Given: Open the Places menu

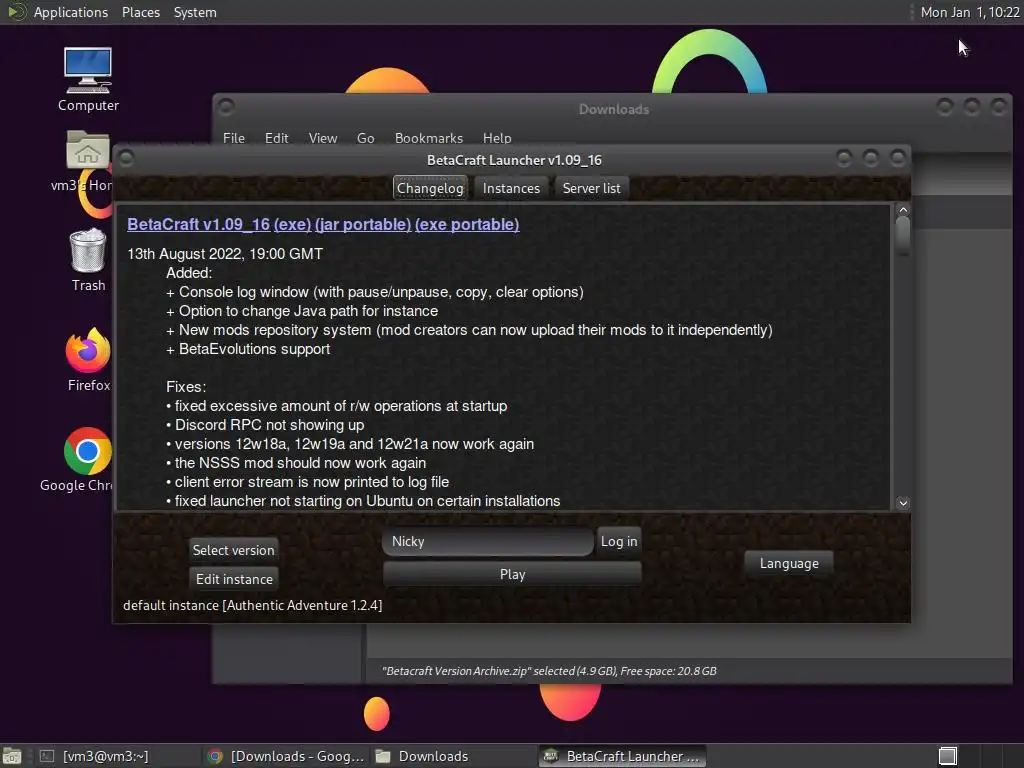Looking at the screenshot, I should pos(140,12).
